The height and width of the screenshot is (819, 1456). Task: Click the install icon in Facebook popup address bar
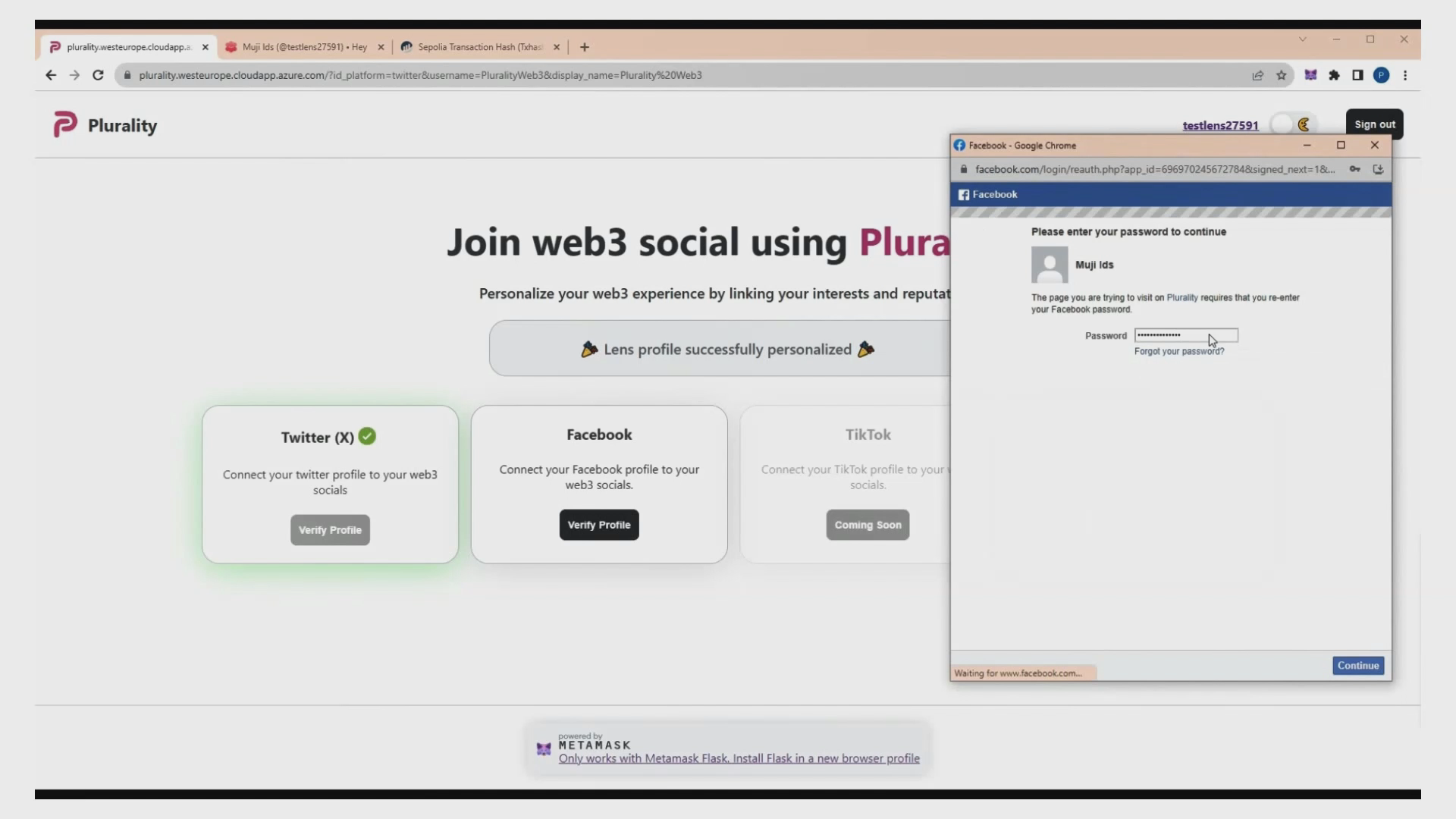1378,169
